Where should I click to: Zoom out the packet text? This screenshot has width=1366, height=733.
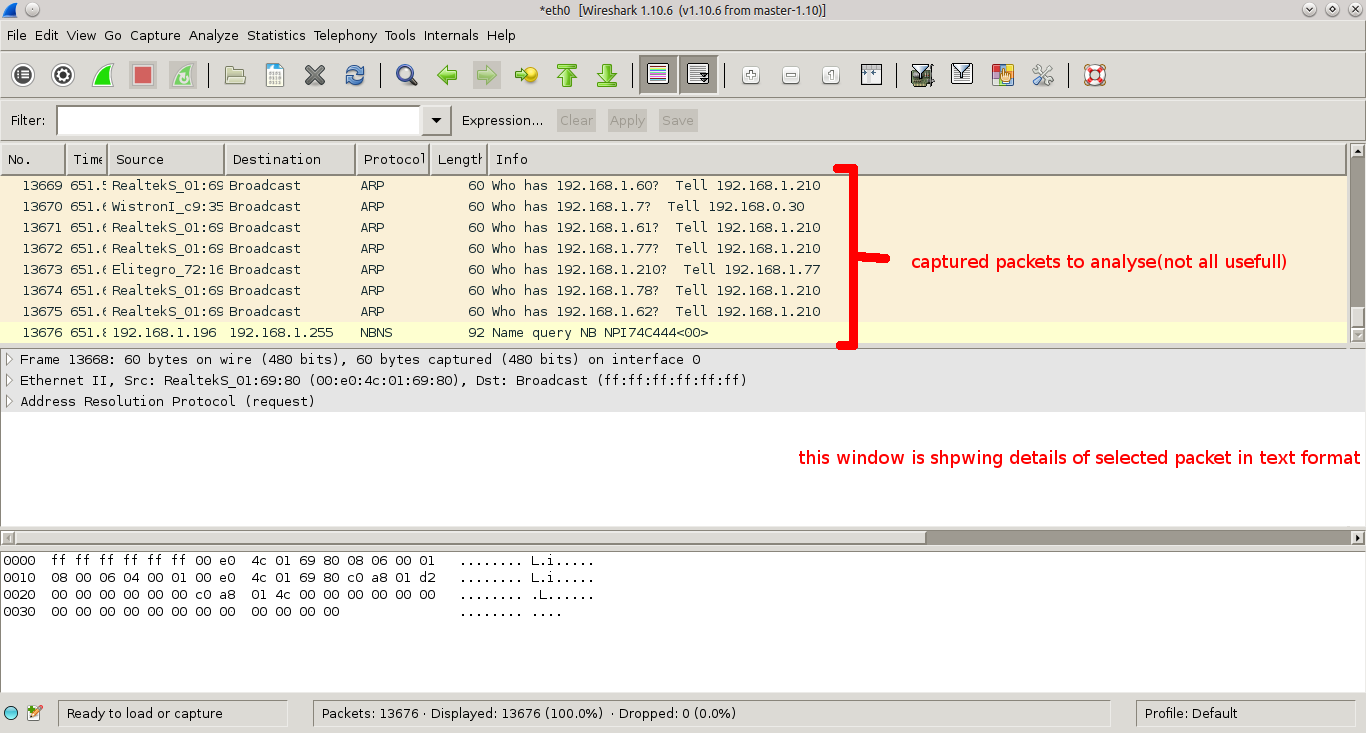tap(791, 75)
